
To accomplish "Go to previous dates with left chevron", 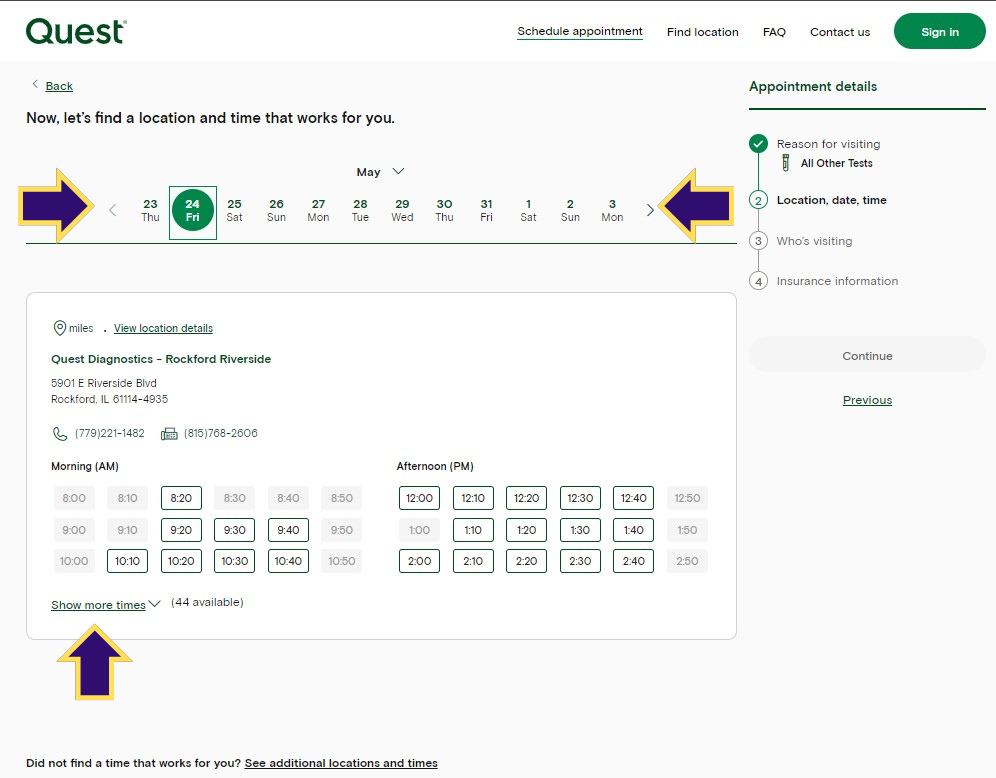I will 112,210.
